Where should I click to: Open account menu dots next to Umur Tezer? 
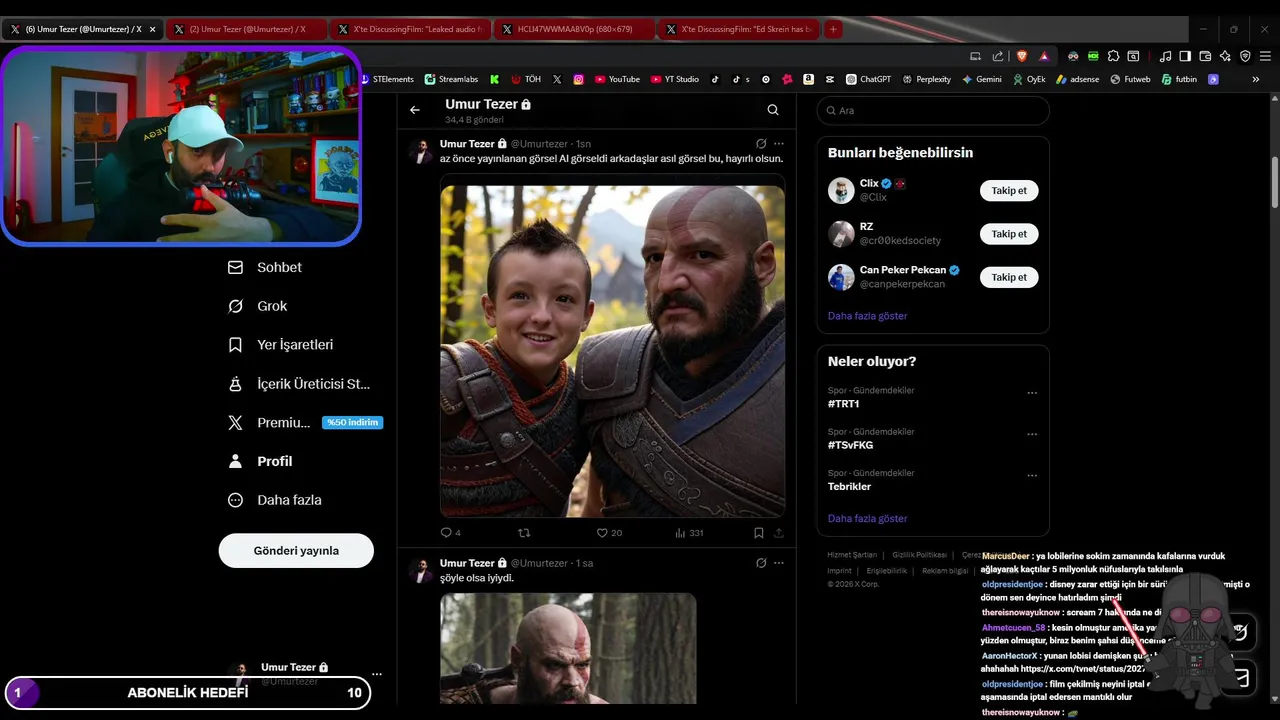pyautogui.click(x=377, y=674)
